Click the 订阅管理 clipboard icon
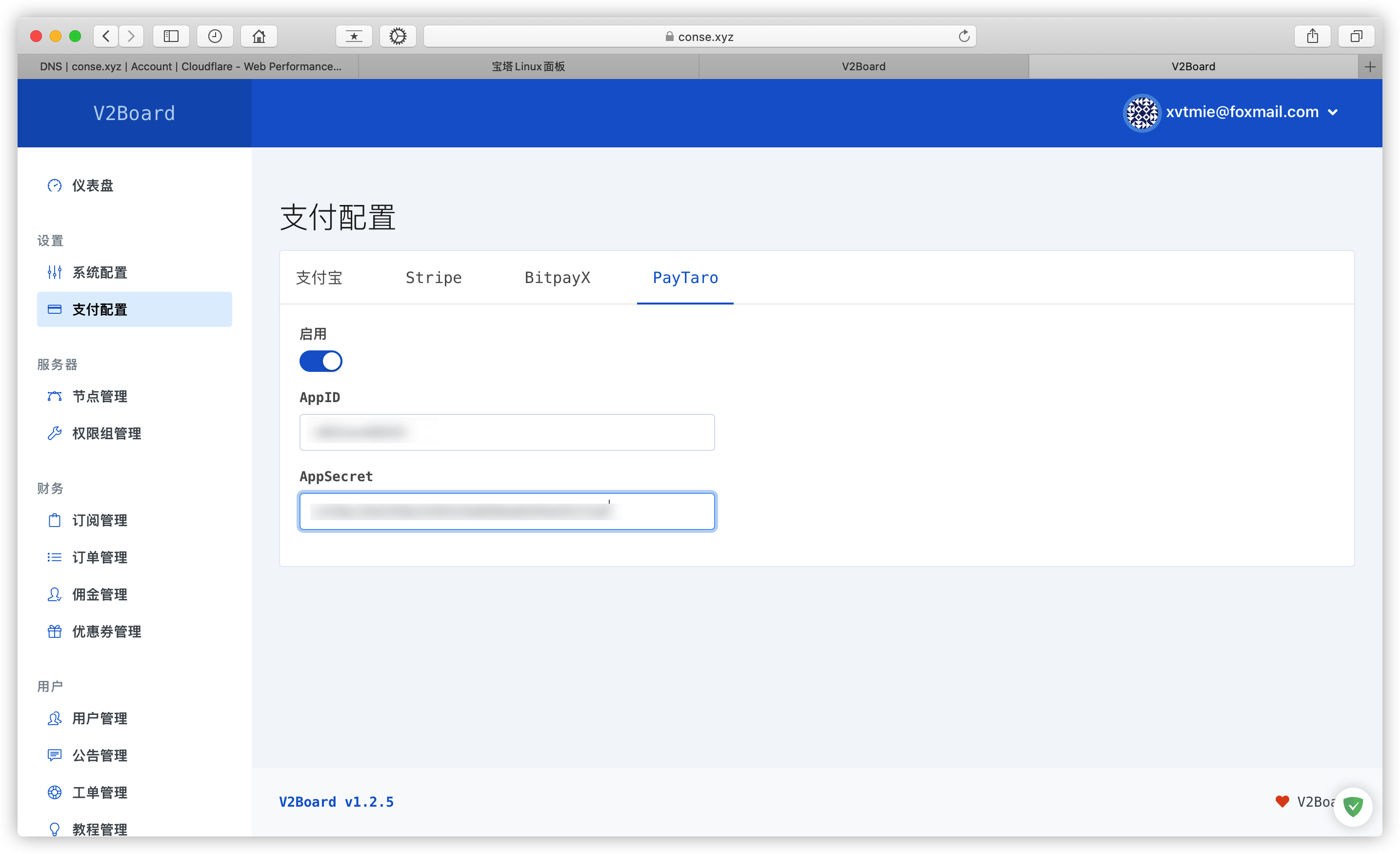The height and width of the screenshot is (854, 1400). coord(55,520)
